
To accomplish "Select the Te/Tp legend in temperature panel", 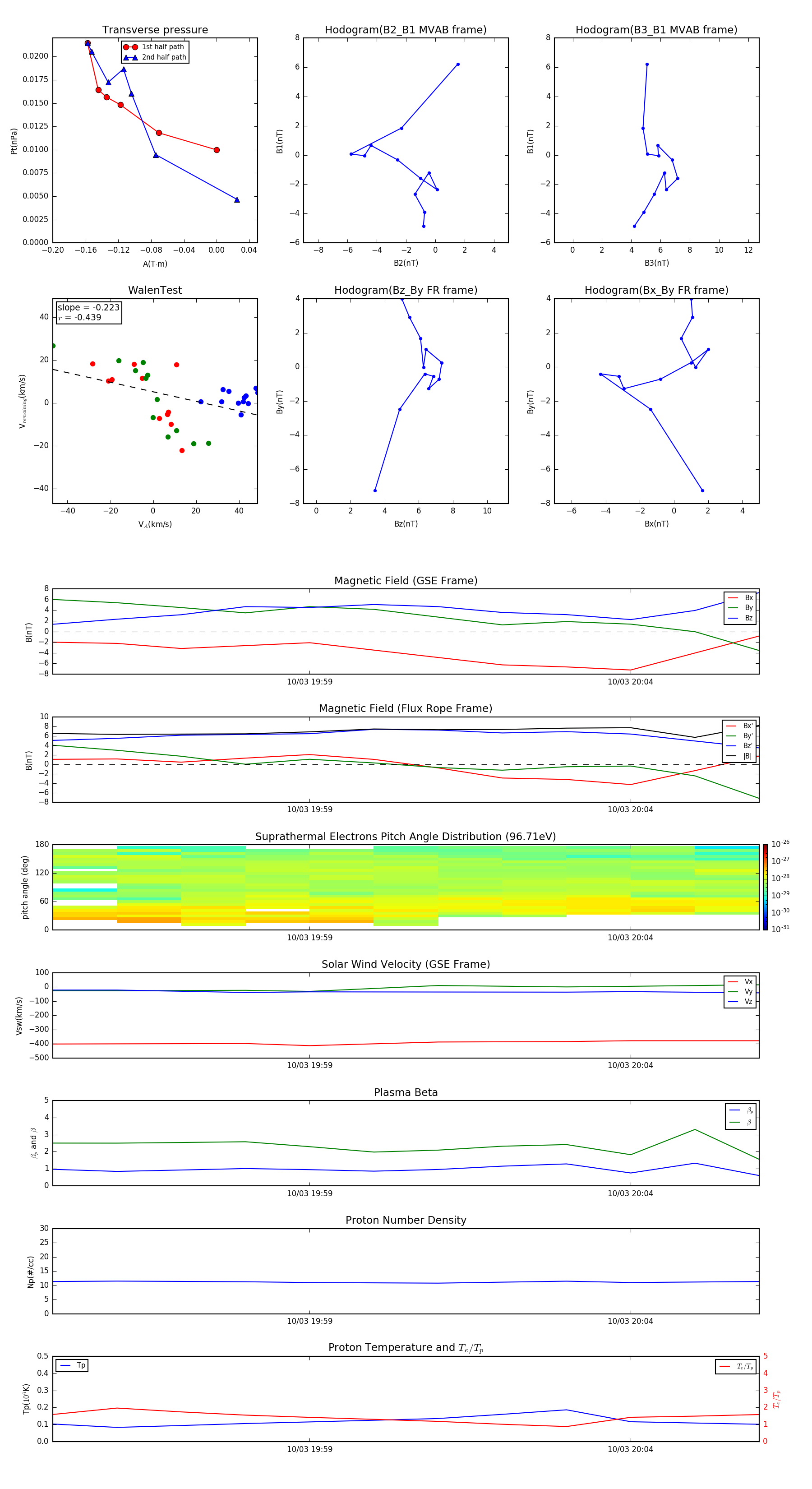I will [x=736, y=1367].
